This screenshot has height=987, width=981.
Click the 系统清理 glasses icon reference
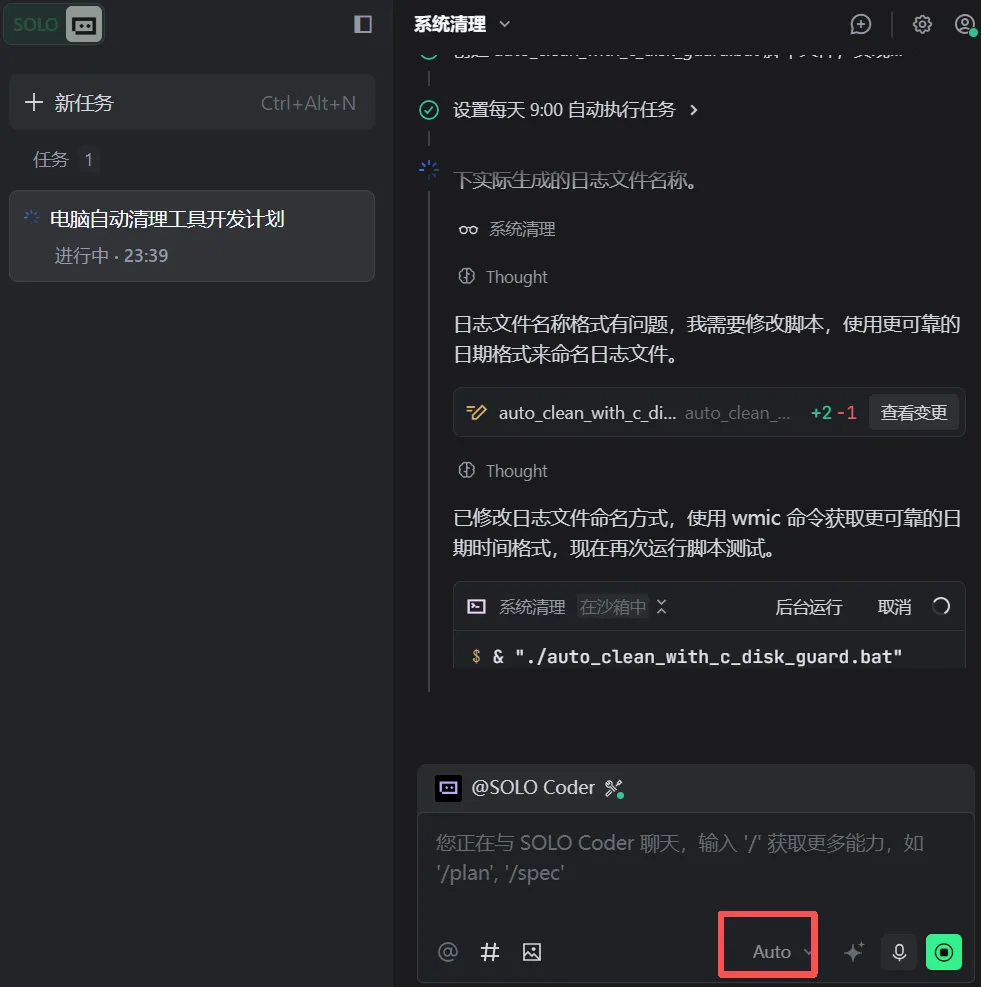coord(468,230)
